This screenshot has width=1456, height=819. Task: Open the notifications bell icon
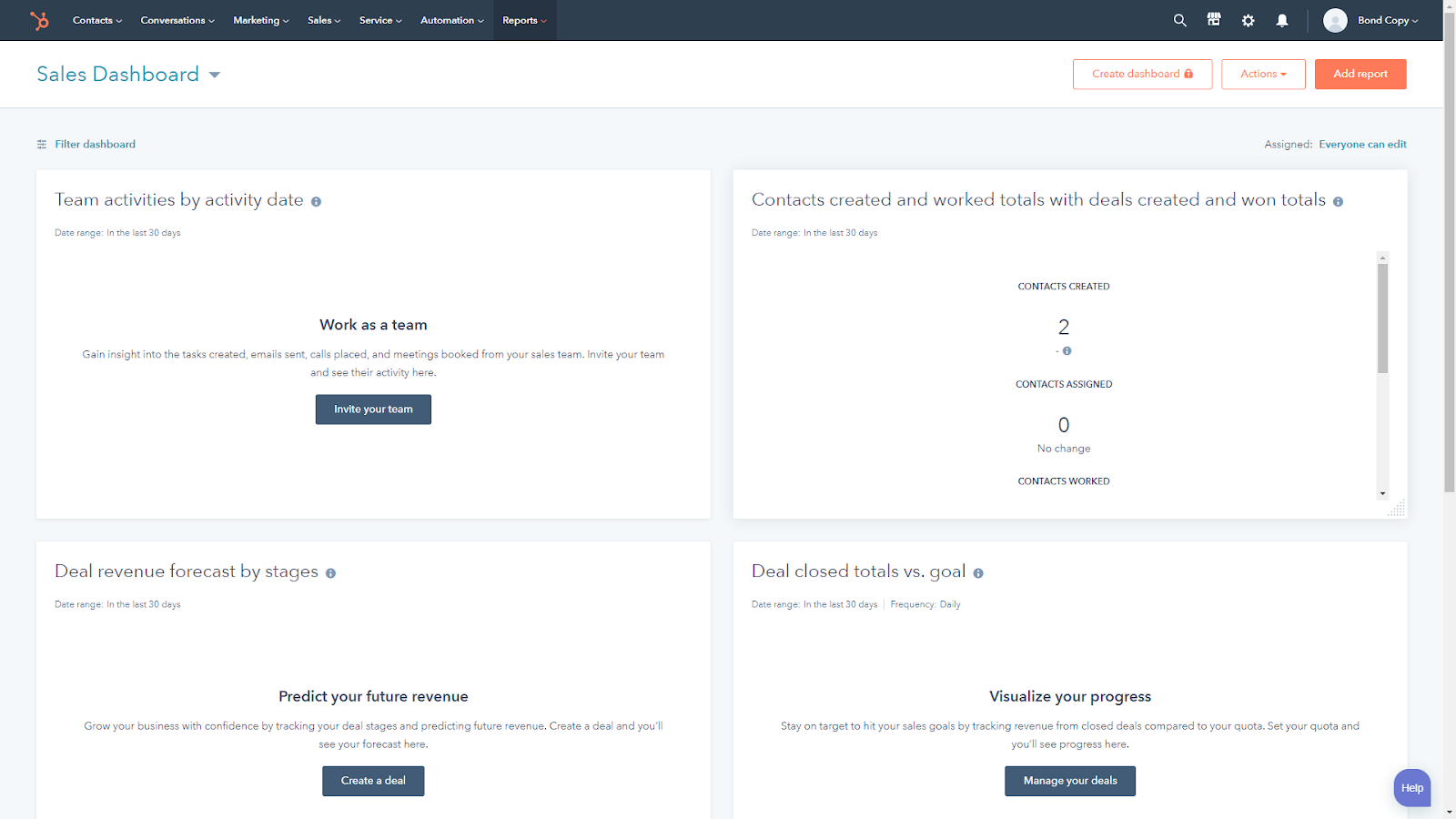[x=1281, y=20]
